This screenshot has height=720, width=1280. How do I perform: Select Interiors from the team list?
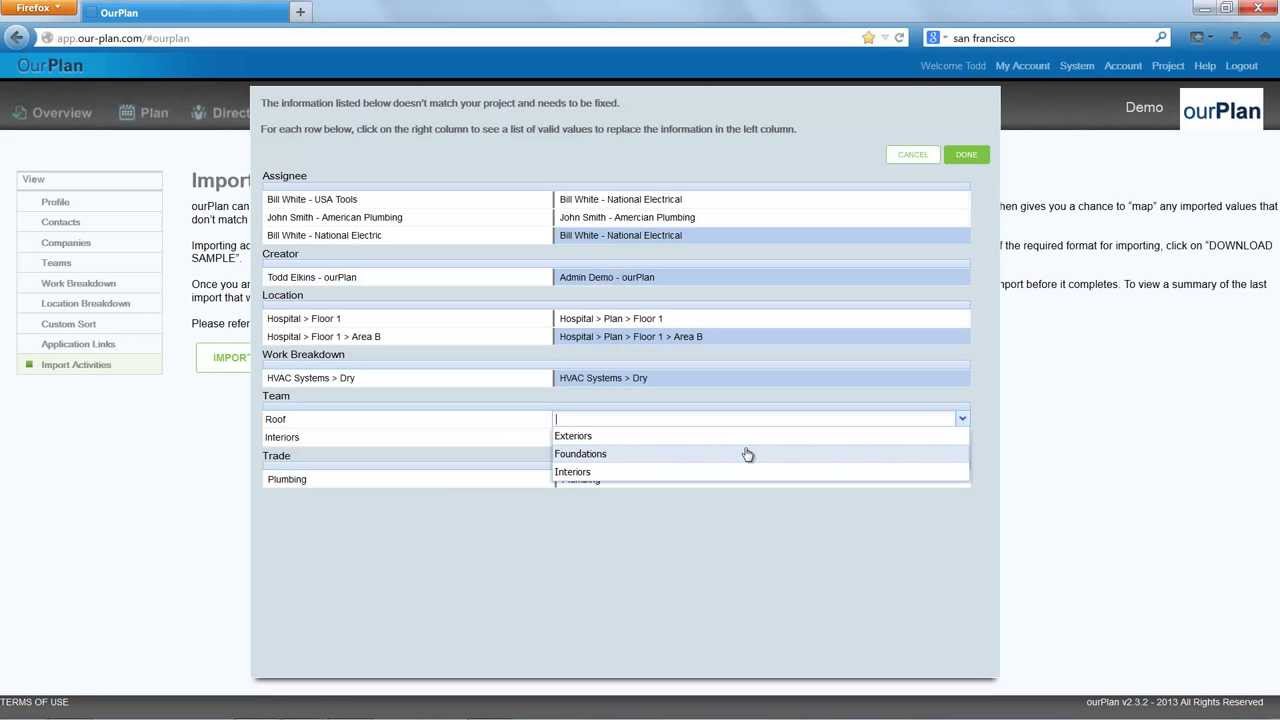pyautogui.click(x=761, y=472)
